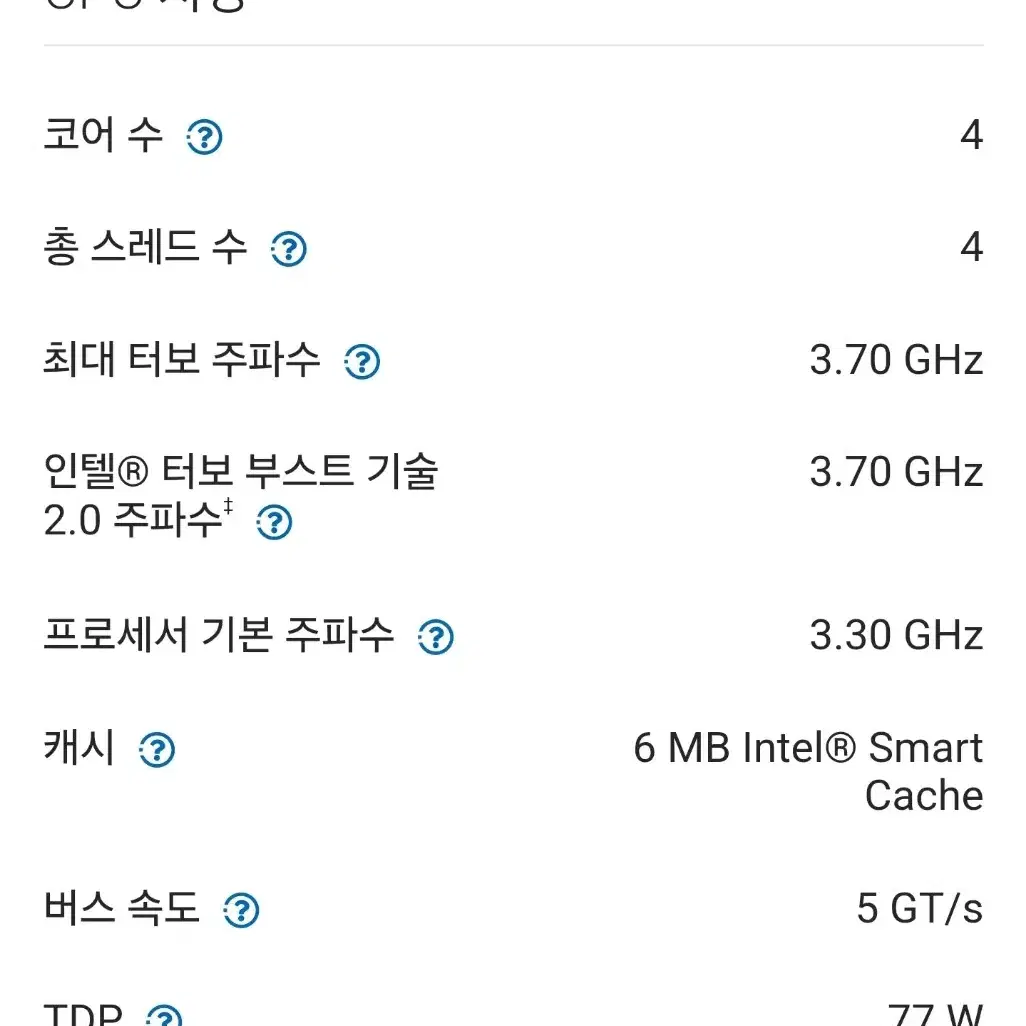Image resolution: width=1026 pixels, height=1026 pixels.
Task: Click the 77 W TDP value
Action: [x=936, y=1014]
